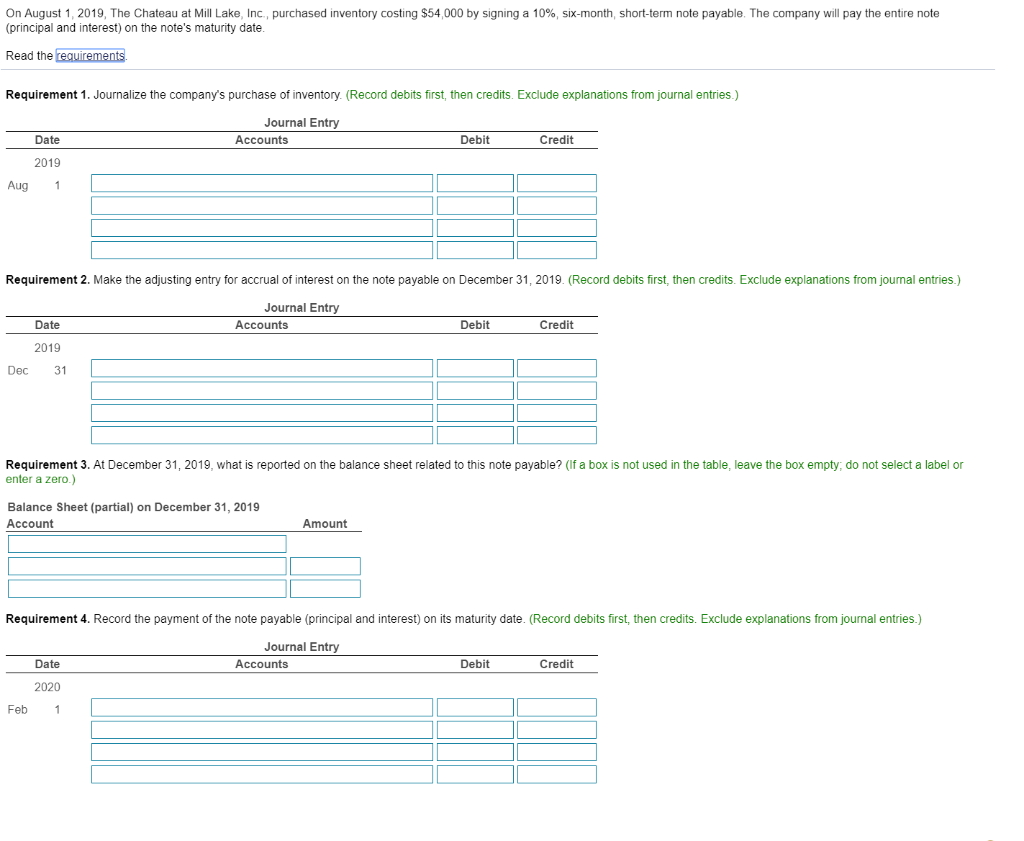Click first debit field for Dec 31 entry
The width and height of the screenshot is (1024, 841).
coord(475,368)
